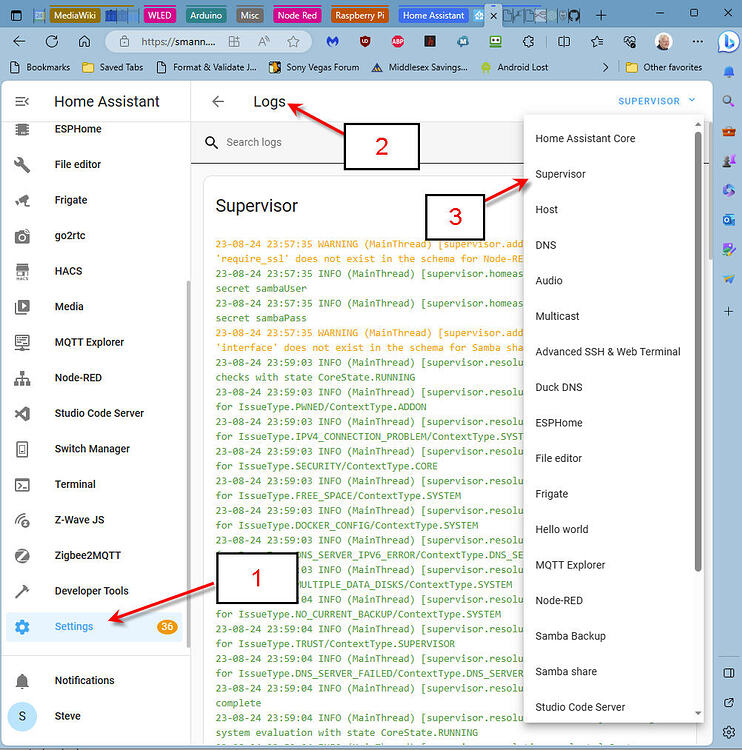Open Studio Code Server in sidebar
The height and width of the screenshot is (750, 742).
pos(99,413)
